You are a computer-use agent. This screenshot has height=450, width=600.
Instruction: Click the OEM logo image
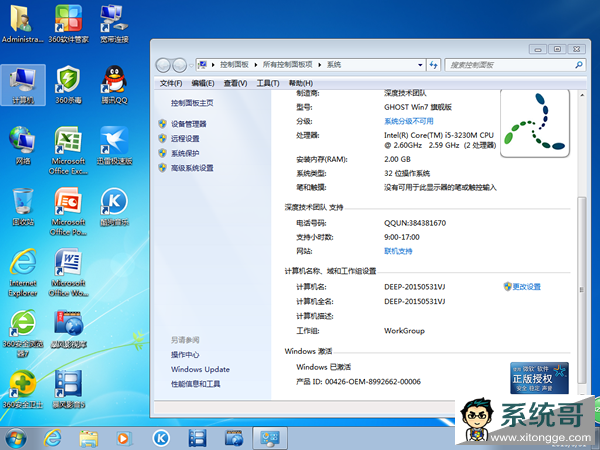tap(535, 123)
